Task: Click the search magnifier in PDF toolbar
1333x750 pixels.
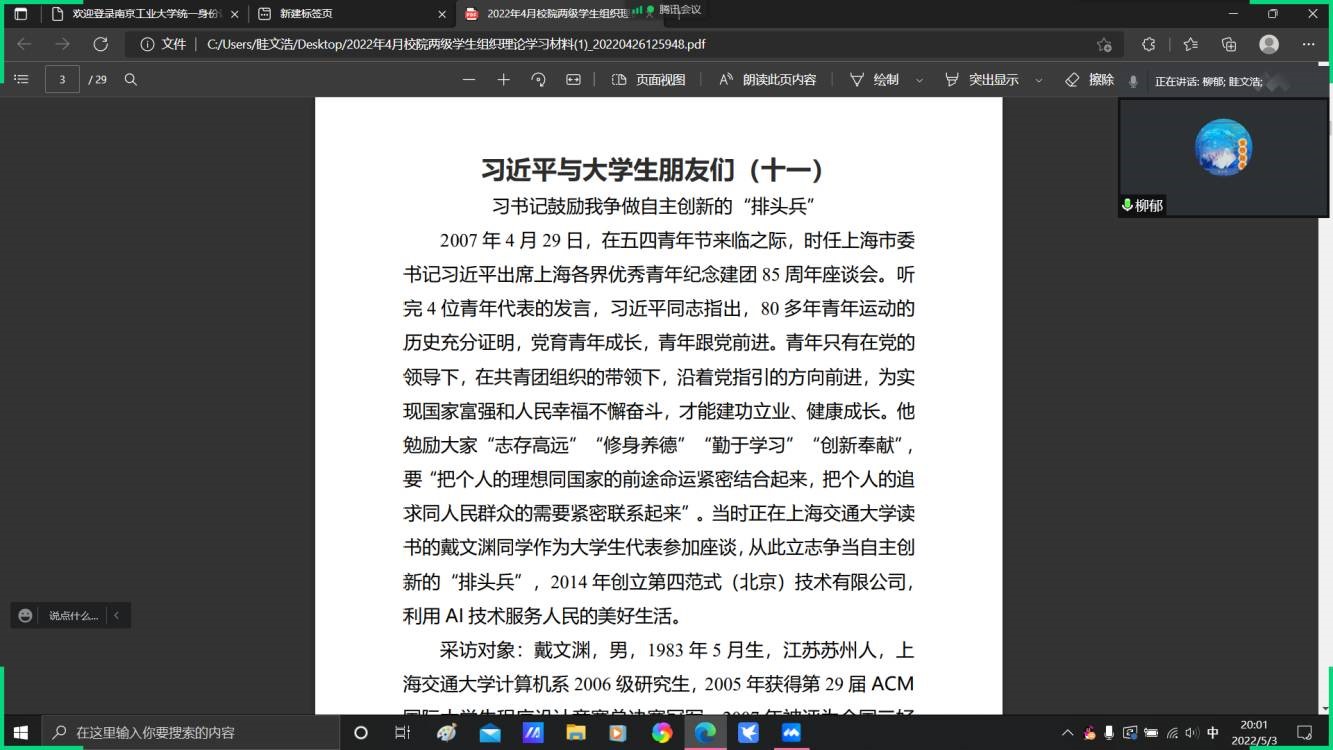Action: [131, 80]
